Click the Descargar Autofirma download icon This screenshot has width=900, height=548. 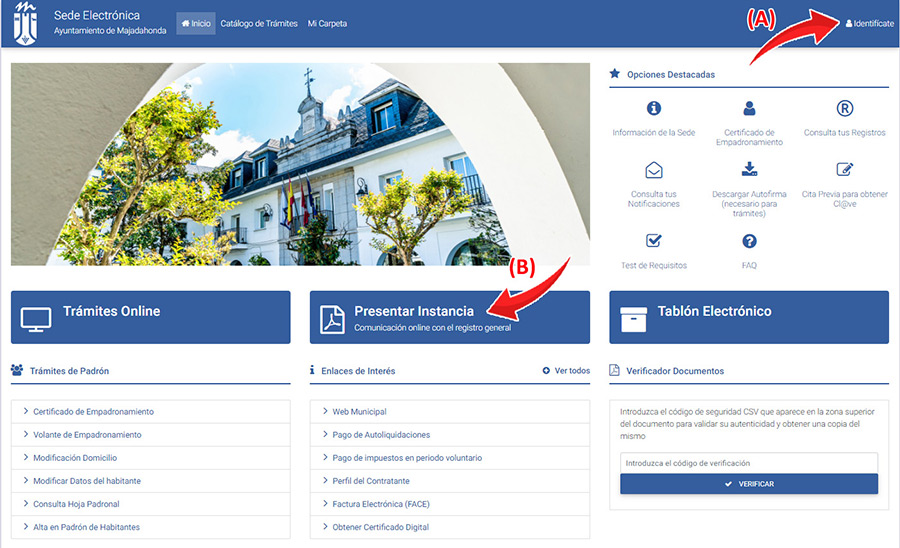point(749,169)
